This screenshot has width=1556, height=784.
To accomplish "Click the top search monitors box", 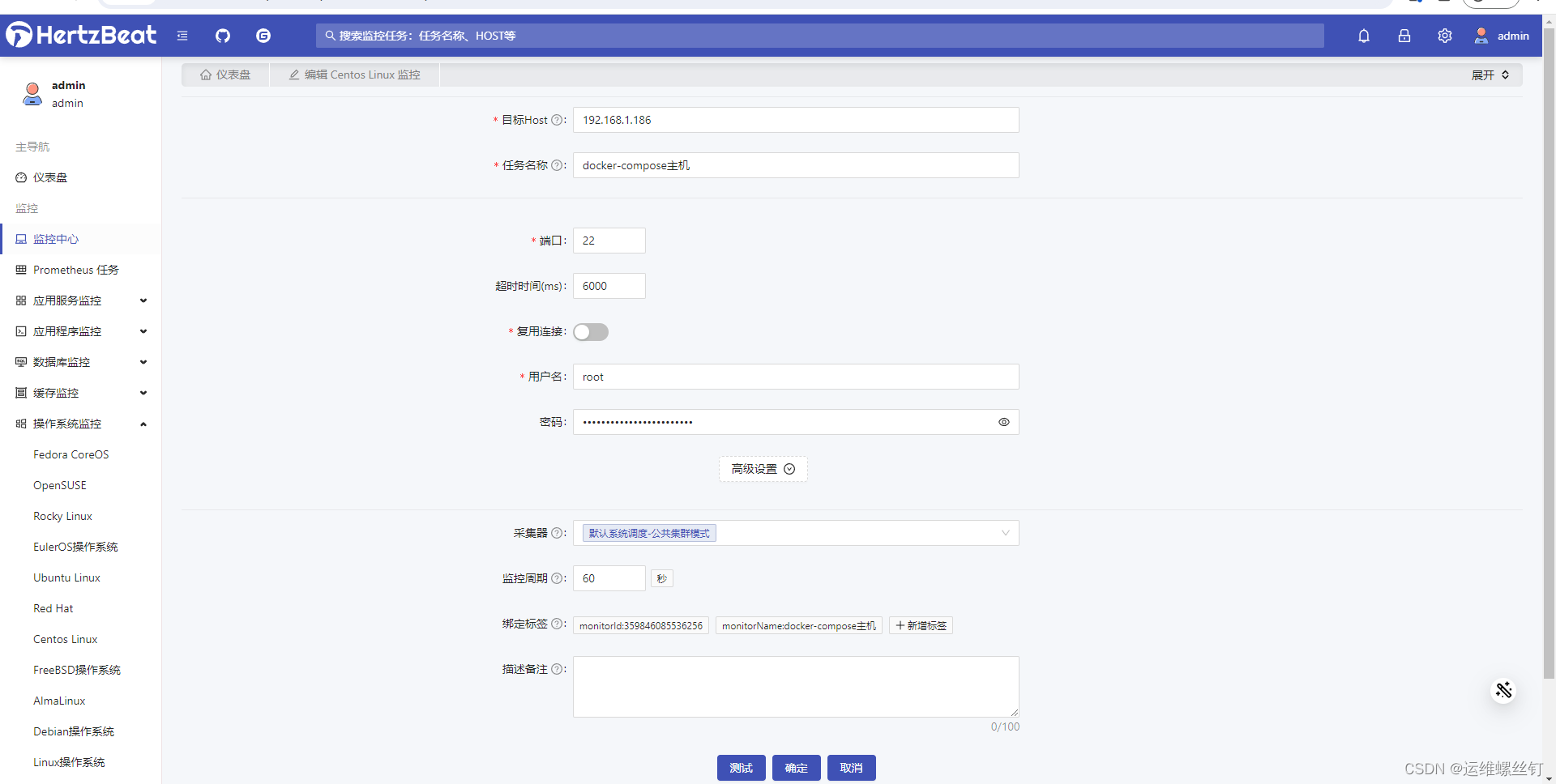I will (820, 36).
